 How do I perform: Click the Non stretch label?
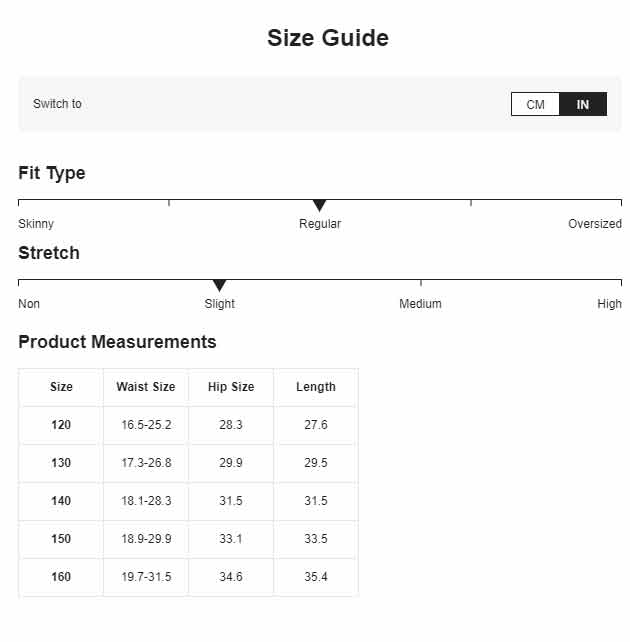point(29,304)
